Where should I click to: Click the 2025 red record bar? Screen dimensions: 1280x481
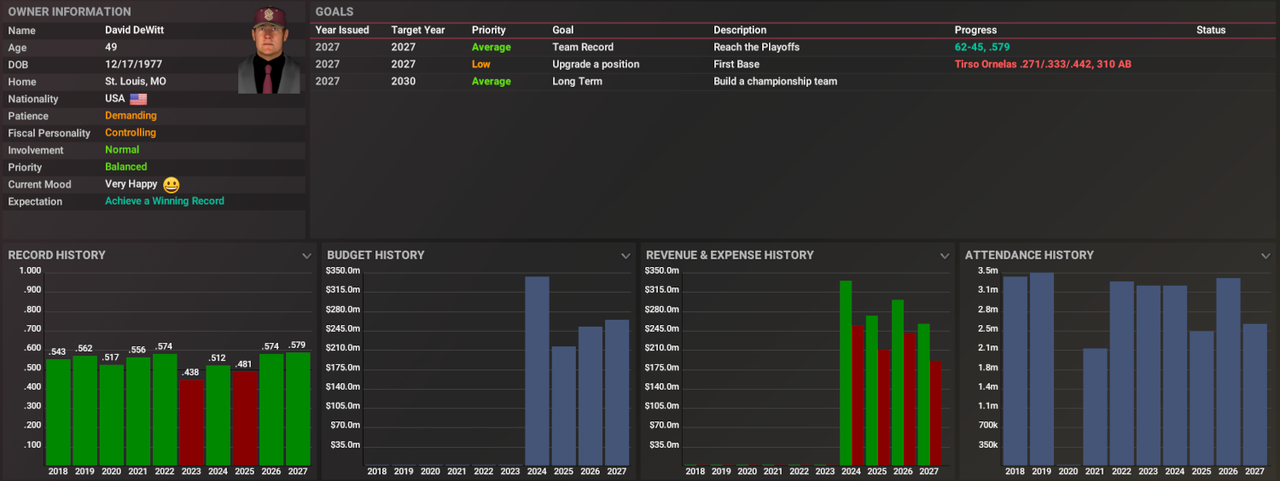tap(245, 417)
